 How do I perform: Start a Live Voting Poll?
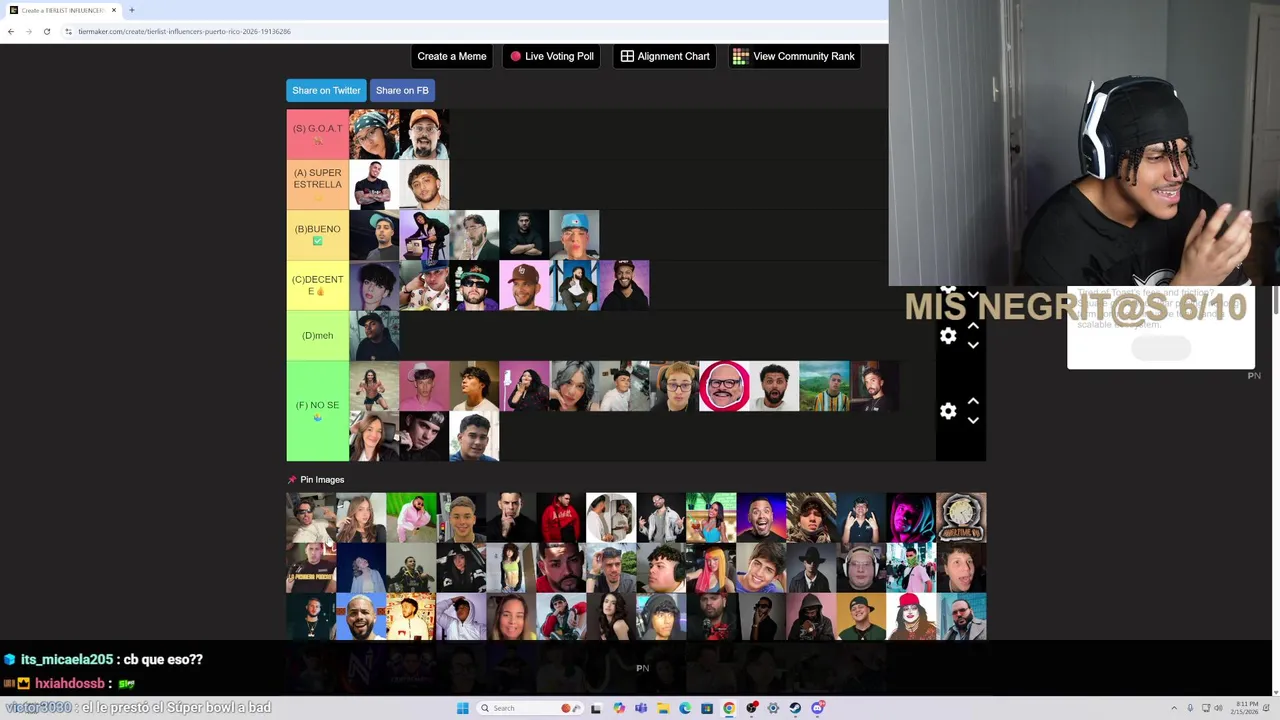click(x=552, y=56)
